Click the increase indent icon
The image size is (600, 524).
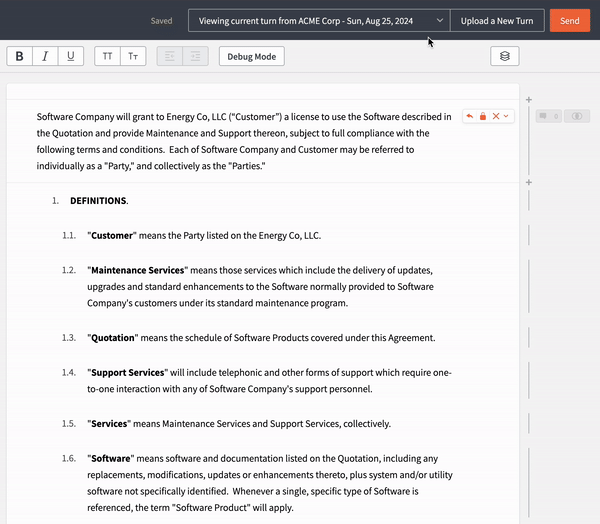[x=196, y=56]
